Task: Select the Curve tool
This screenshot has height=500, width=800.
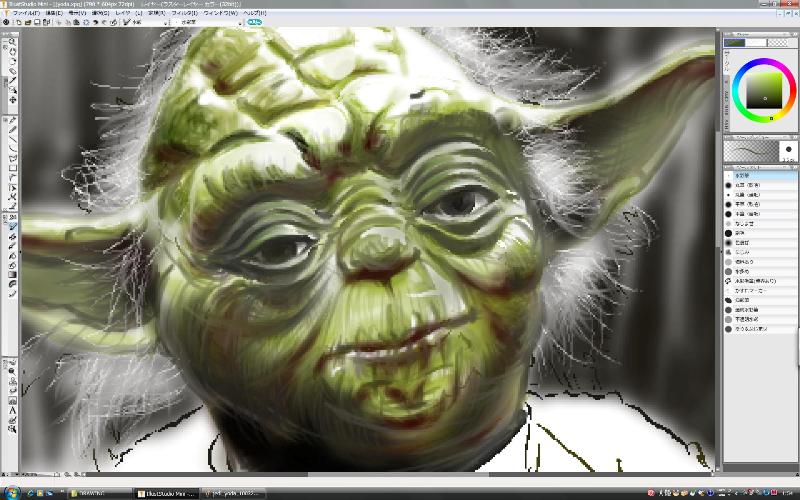Action: [12, 148]
